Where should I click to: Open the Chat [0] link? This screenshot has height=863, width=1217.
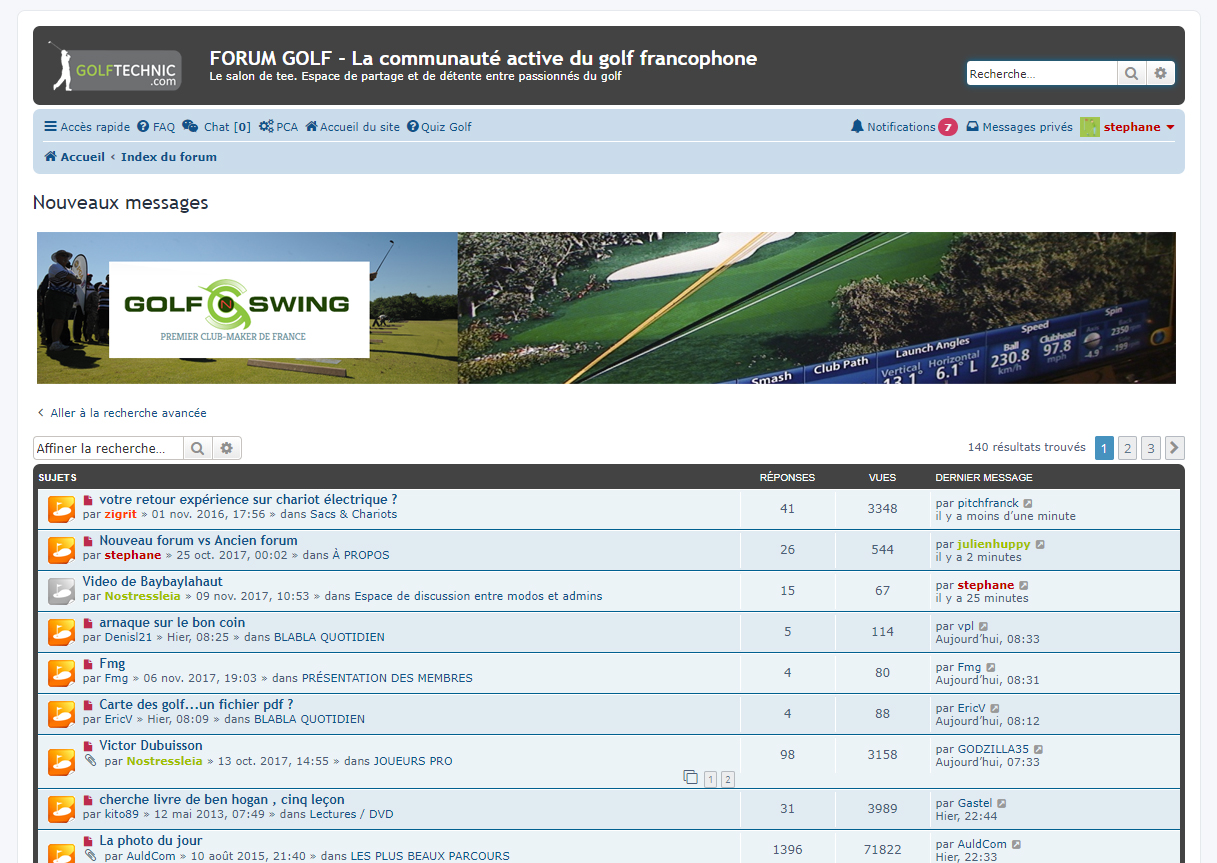click(216, 127)
